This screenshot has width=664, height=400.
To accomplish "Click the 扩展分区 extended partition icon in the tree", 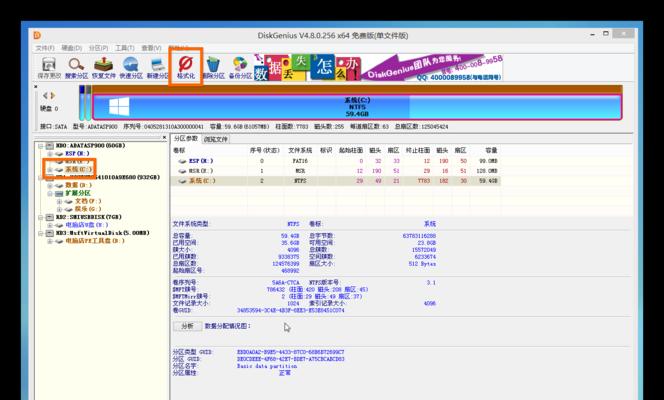I will pos(59,193).
